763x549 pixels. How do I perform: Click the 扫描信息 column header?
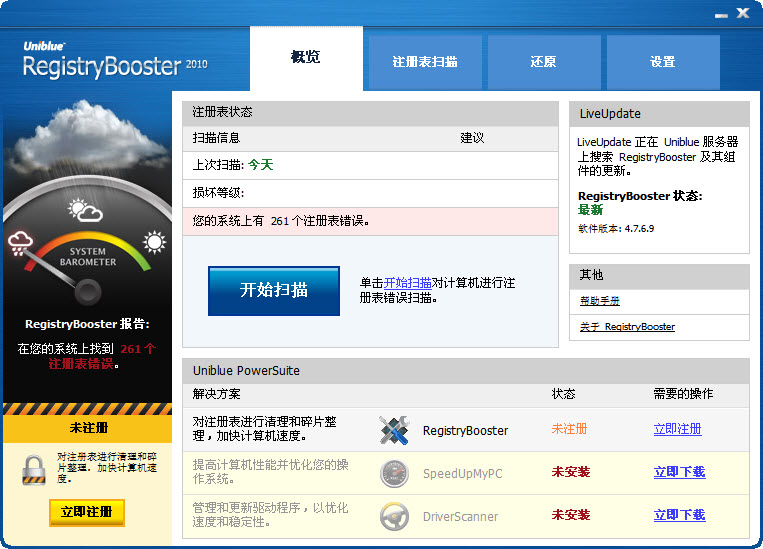[x=217, y=138]
